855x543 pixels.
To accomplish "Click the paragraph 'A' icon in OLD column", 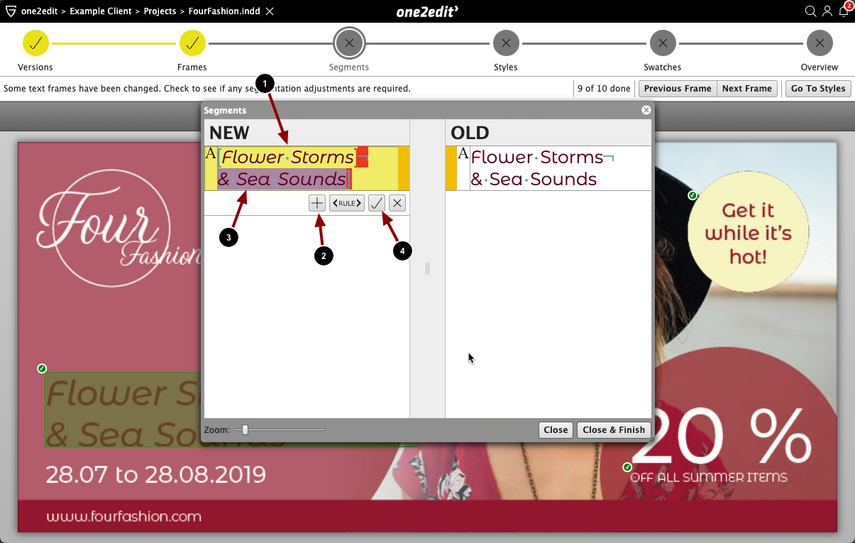I will 463,153.
